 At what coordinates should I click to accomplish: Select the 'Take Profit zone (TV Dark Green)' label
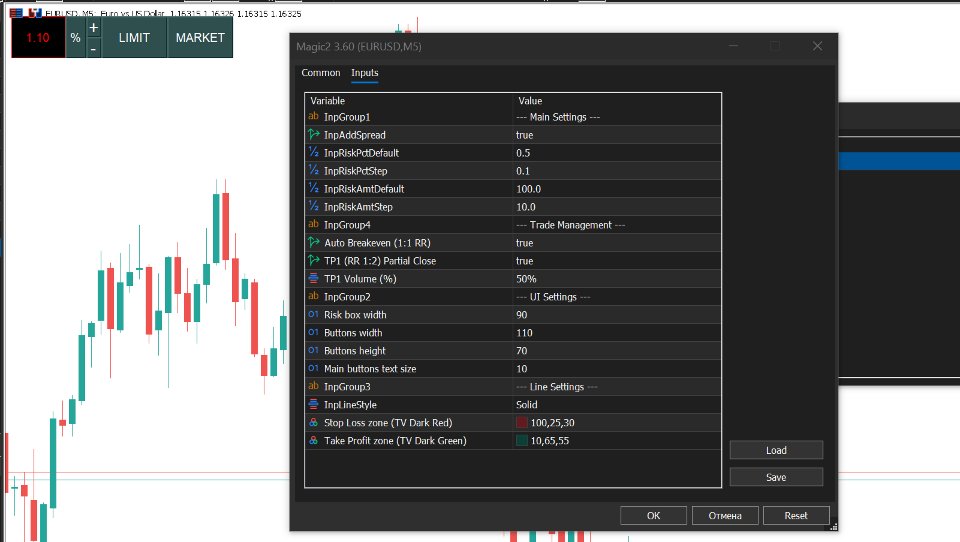click(x=395, y=440)
